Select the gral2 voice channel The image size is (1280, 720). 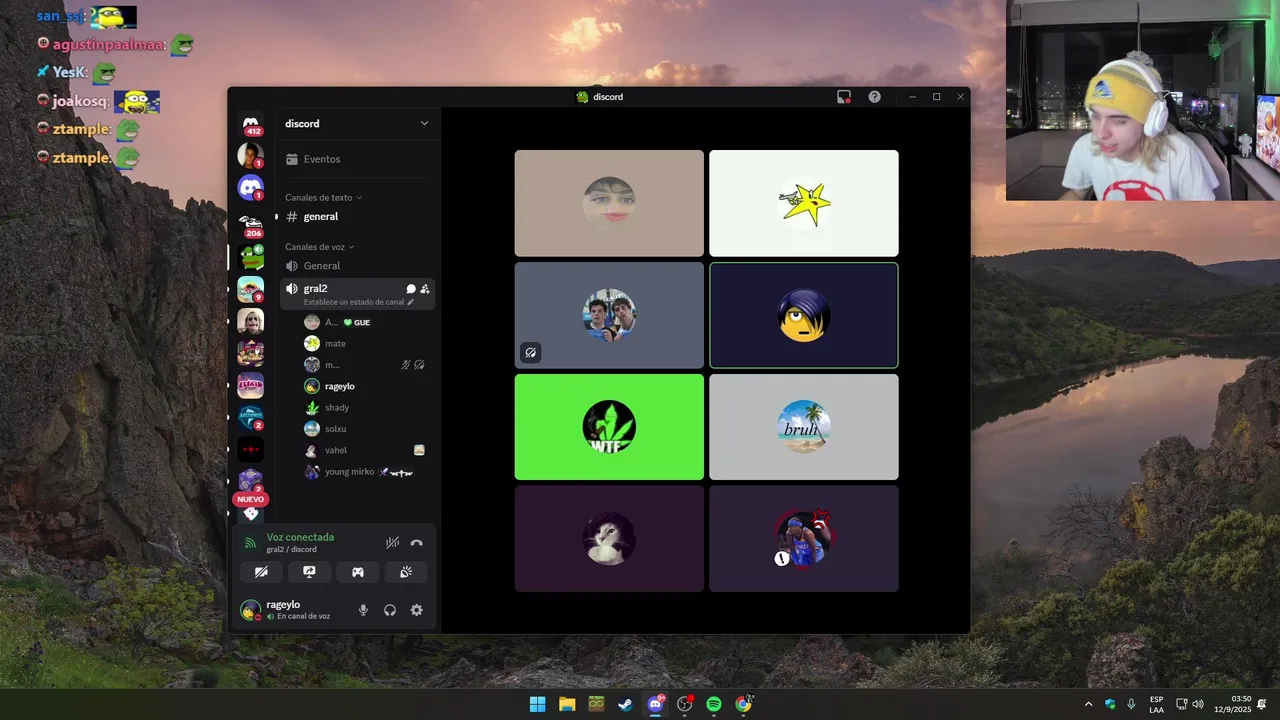tap(357, 294)
